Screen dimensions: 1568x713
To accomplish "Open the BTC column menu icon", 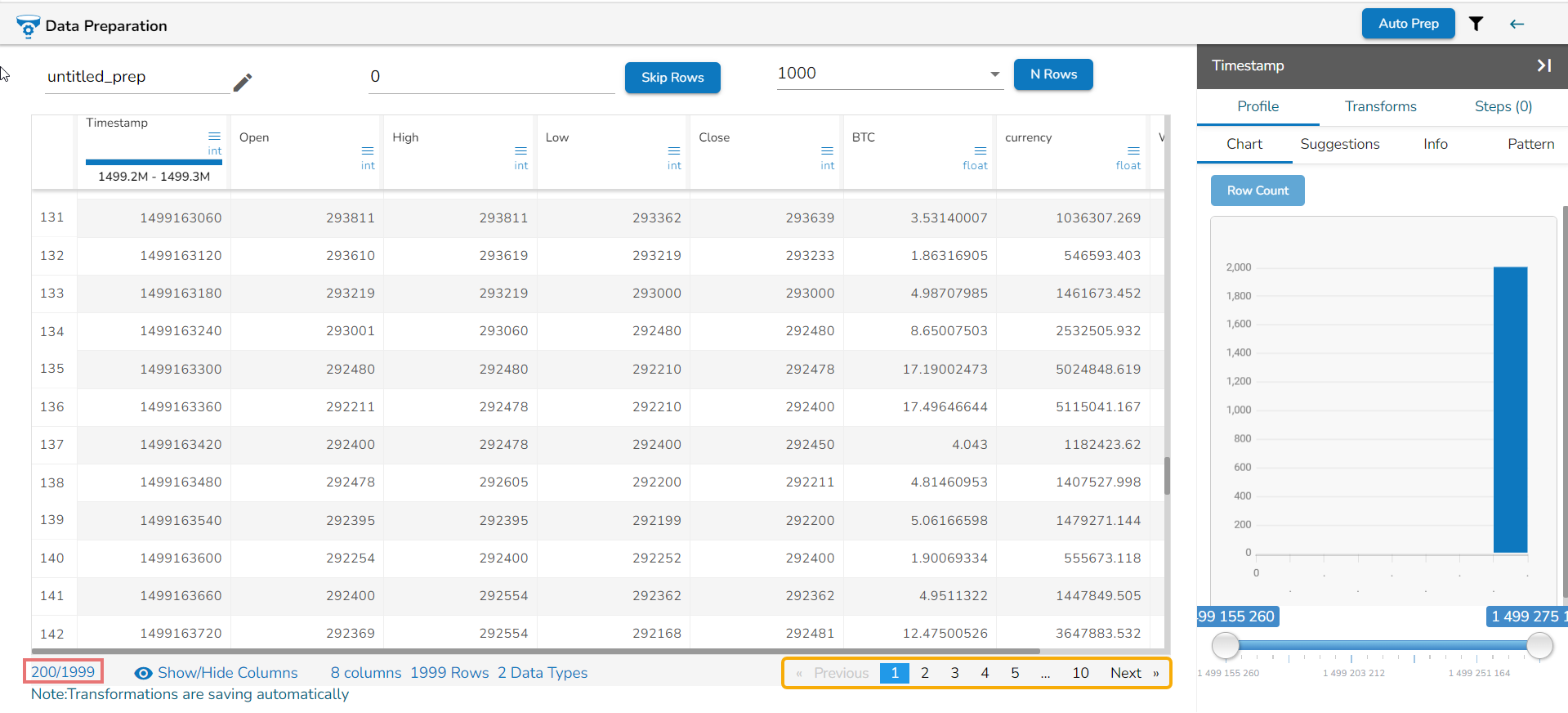I will click(x=980, y=150).
